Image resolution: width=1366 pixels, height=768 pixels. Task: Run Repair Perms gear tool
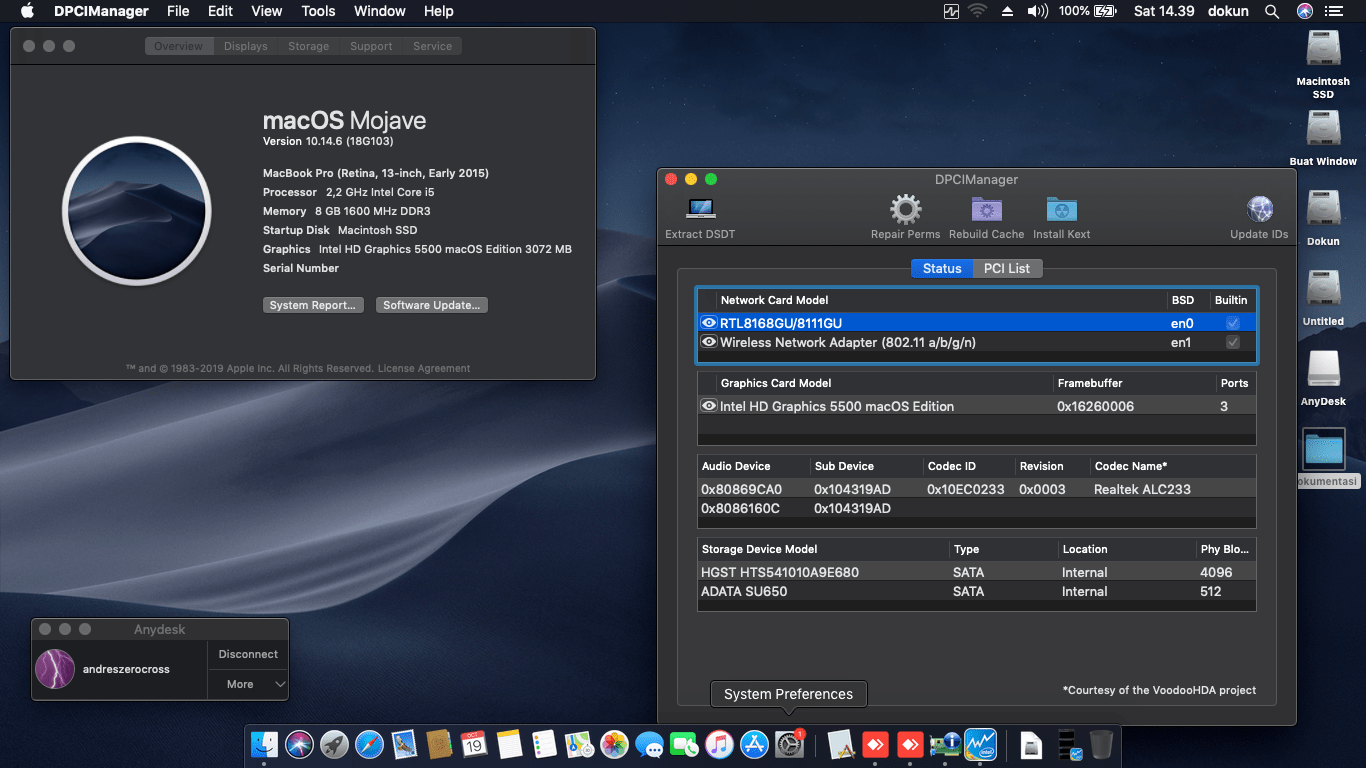[x=905, y=218]
